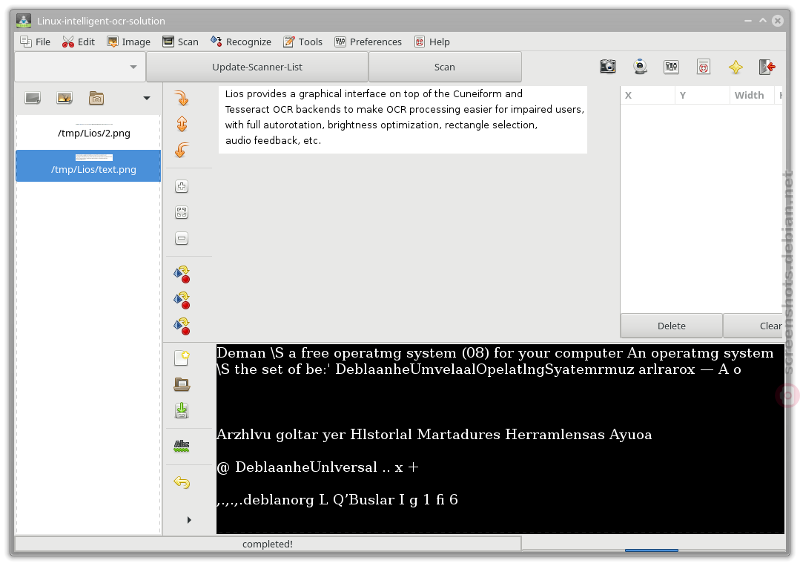The image size is (800, 566).
Task: Click the topmost of three recognize icons
Action: [x=182, y=274]
